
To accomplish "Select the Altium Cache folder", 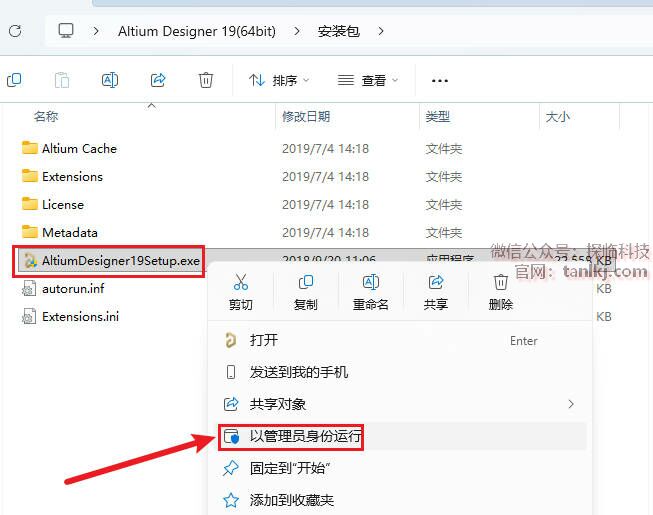I will 79,149.
